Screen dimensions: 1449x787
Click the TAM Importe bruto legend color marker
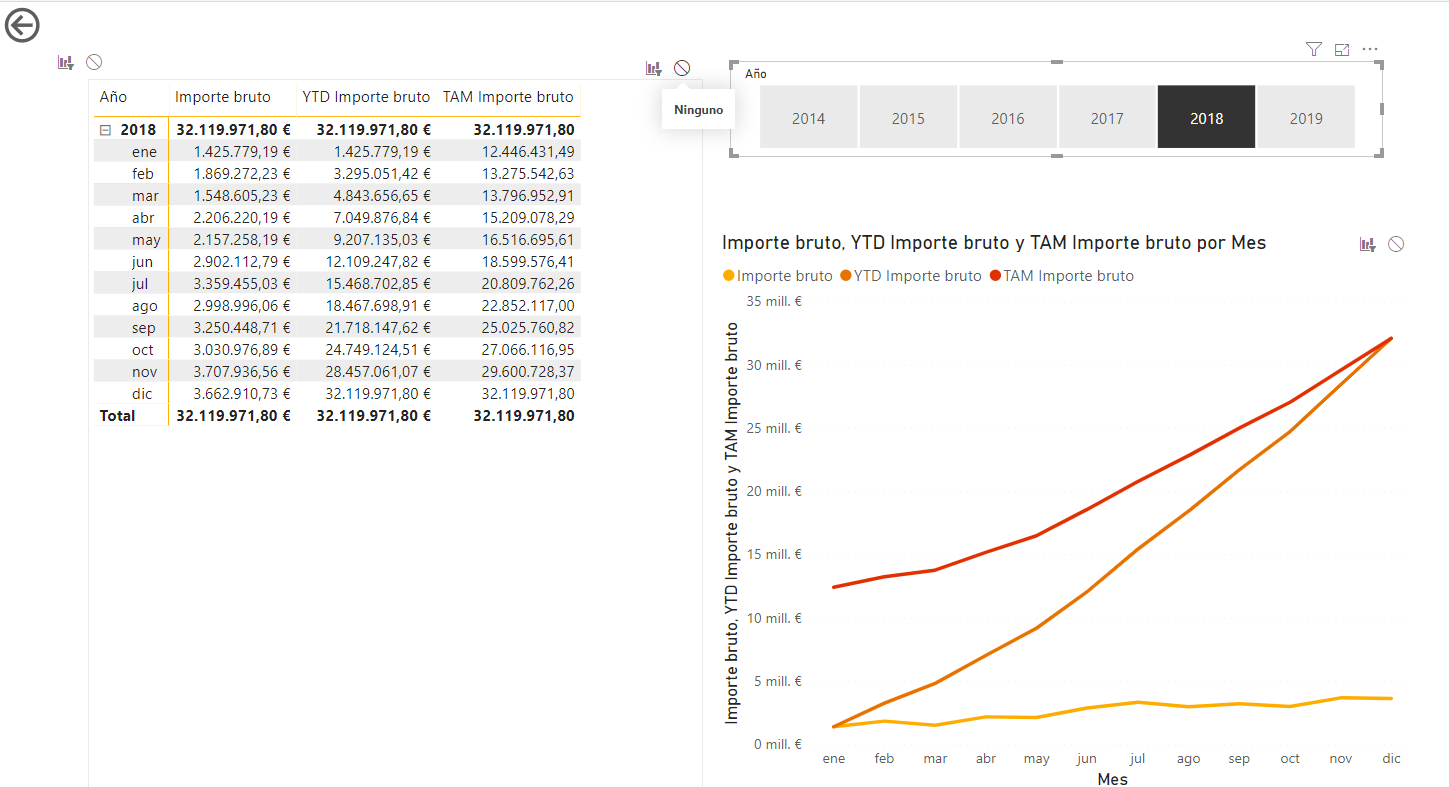[x=995, y=276]
